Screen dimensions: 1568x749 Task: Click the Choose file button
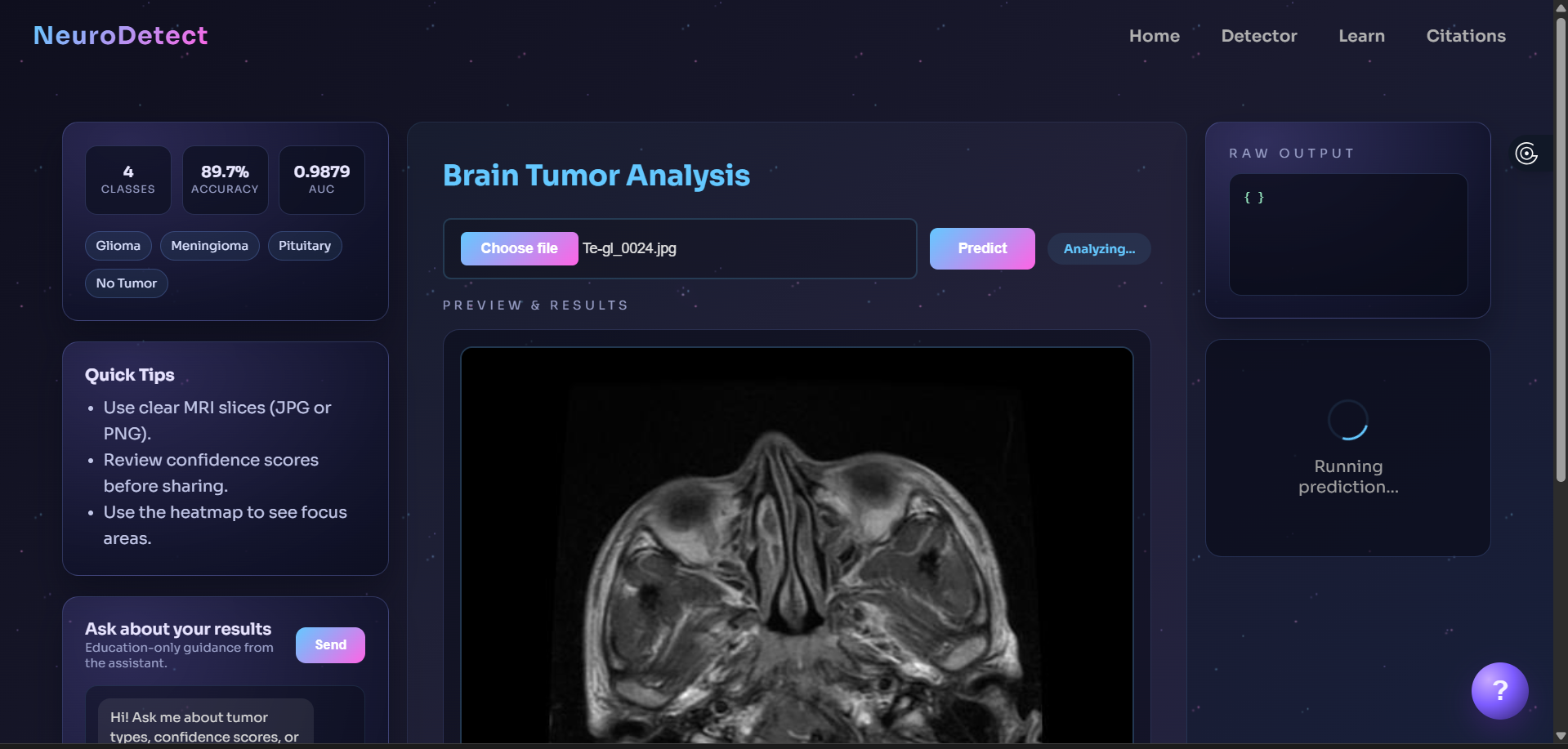tap(519, 248)
